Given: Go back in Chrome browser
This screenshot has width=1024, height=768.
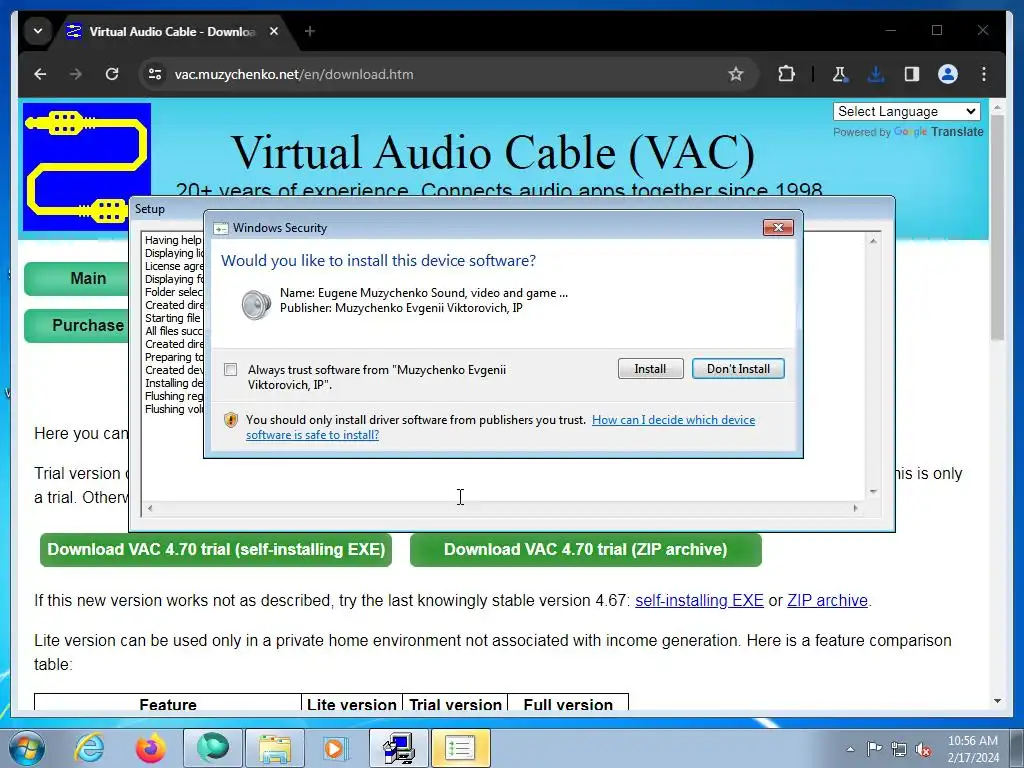Looking at the screenshot, I should click(x=40, y=74).
